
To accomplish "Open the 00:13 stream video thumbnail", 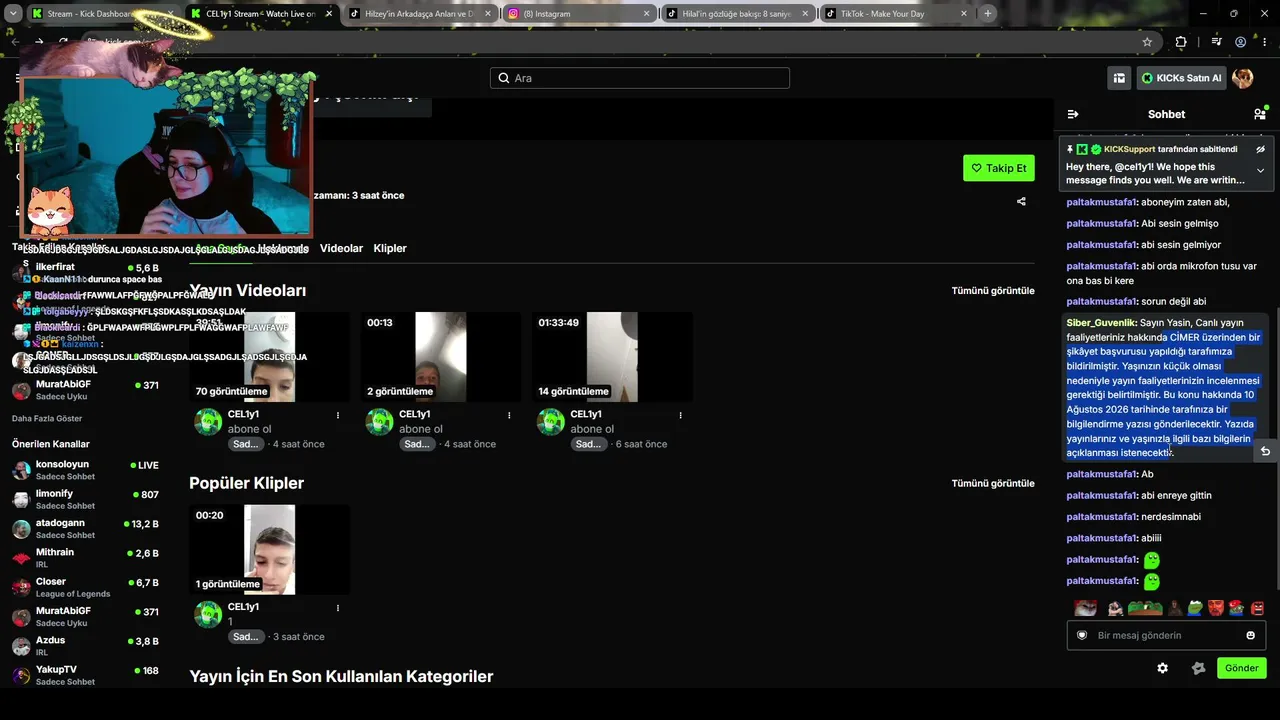I will pyautogui.click(x=441, y=357).
